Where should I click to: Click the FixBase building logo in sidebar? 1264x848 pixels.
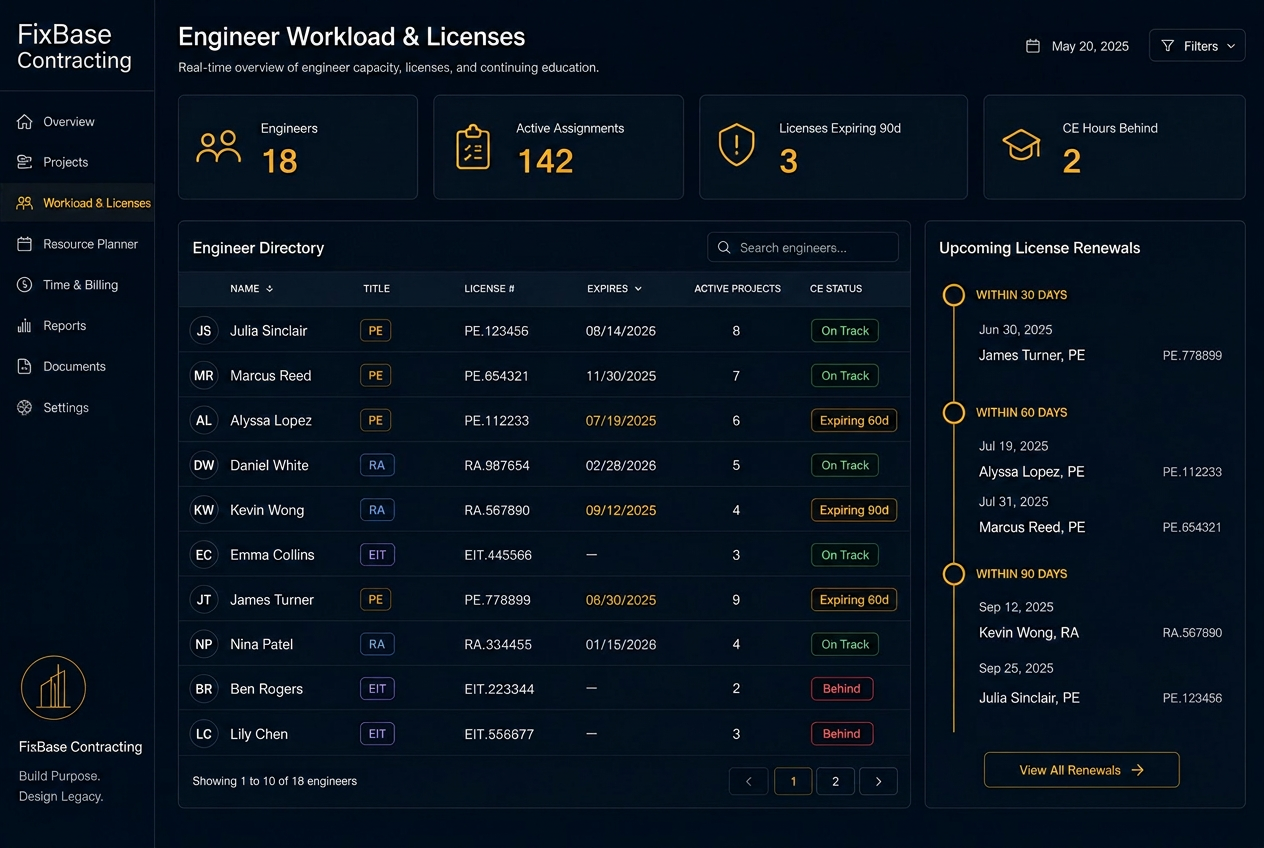pyautogui.click(x=53, y=688)
